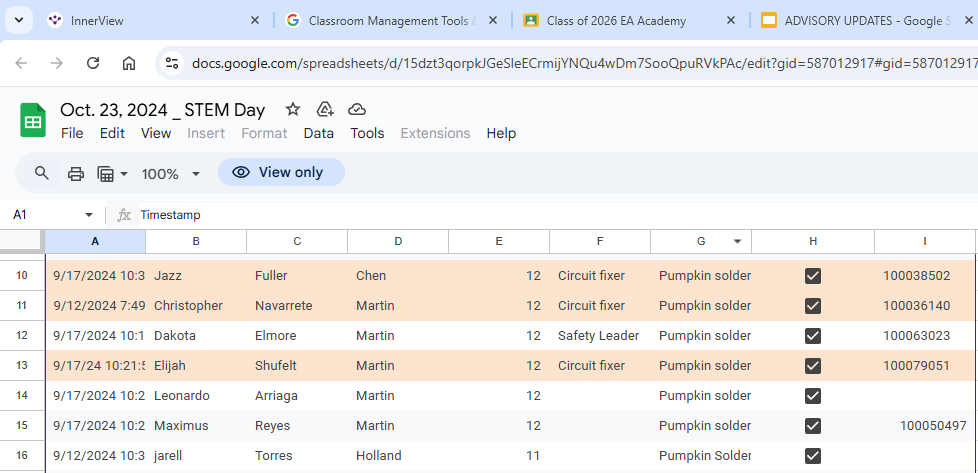
Task: Print the spreadsheet
Action: (x=76, y=173)
